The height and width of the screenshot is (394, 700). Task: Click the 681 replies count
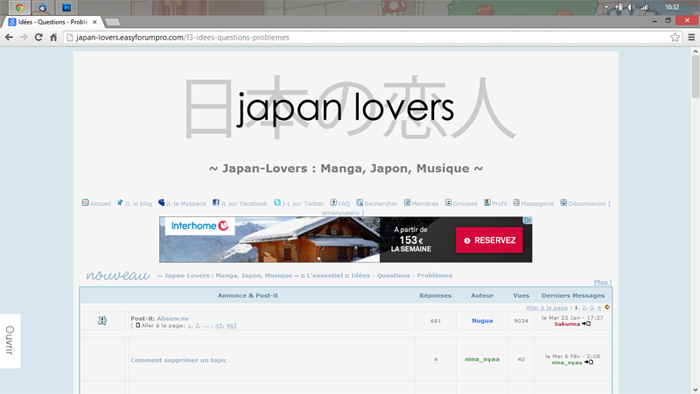coord(436,321)
